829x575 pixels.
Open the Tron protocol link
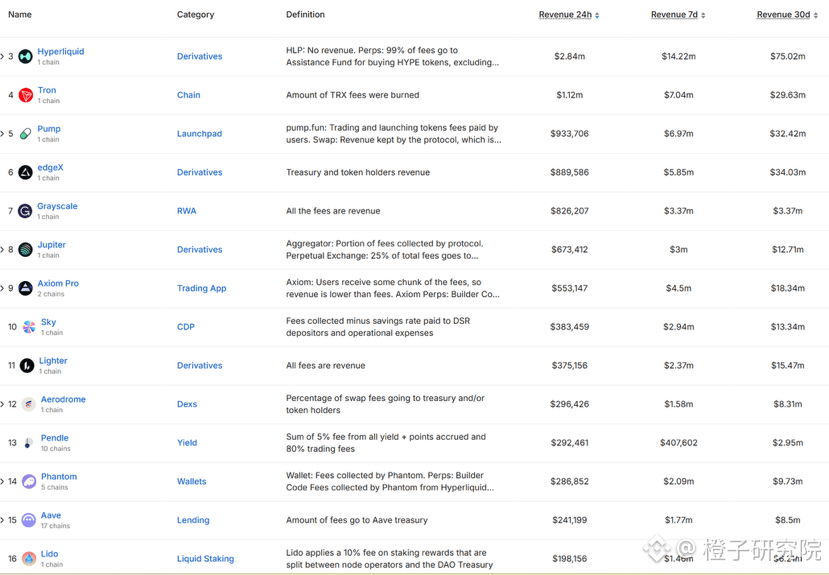pyautogui.click(x=47, y=90)
